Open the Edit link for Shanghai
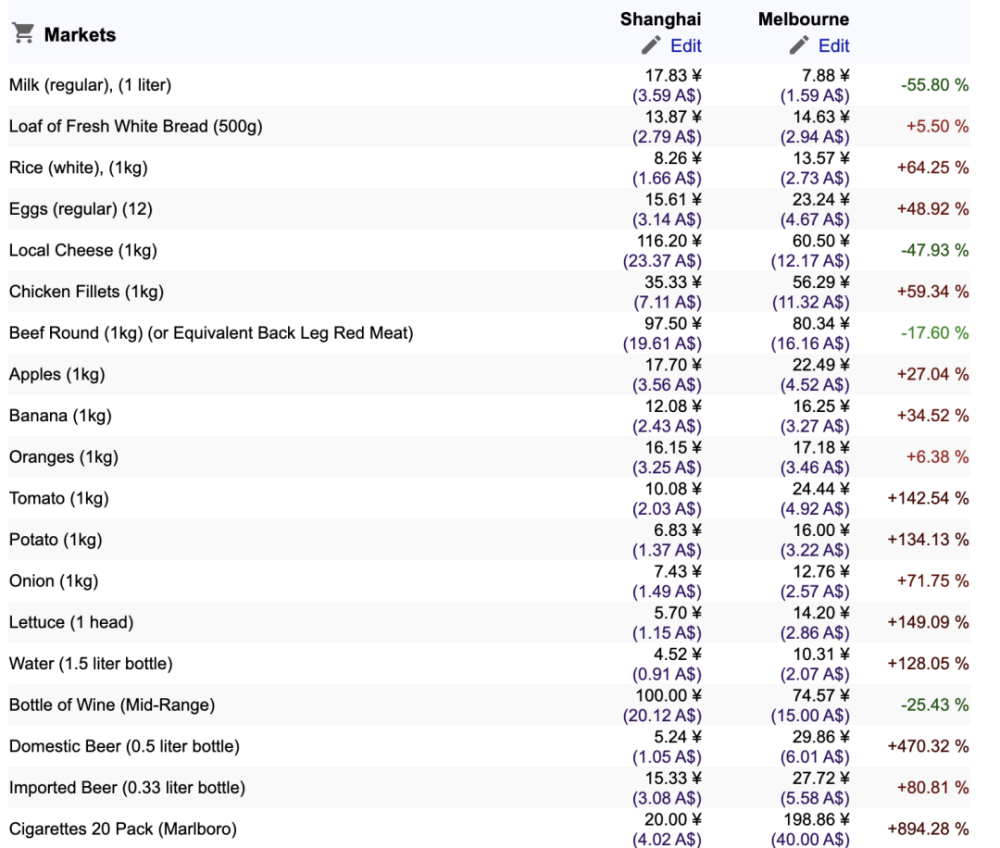This screenshot has width=1000, height=848. click(x=686, y=46)
